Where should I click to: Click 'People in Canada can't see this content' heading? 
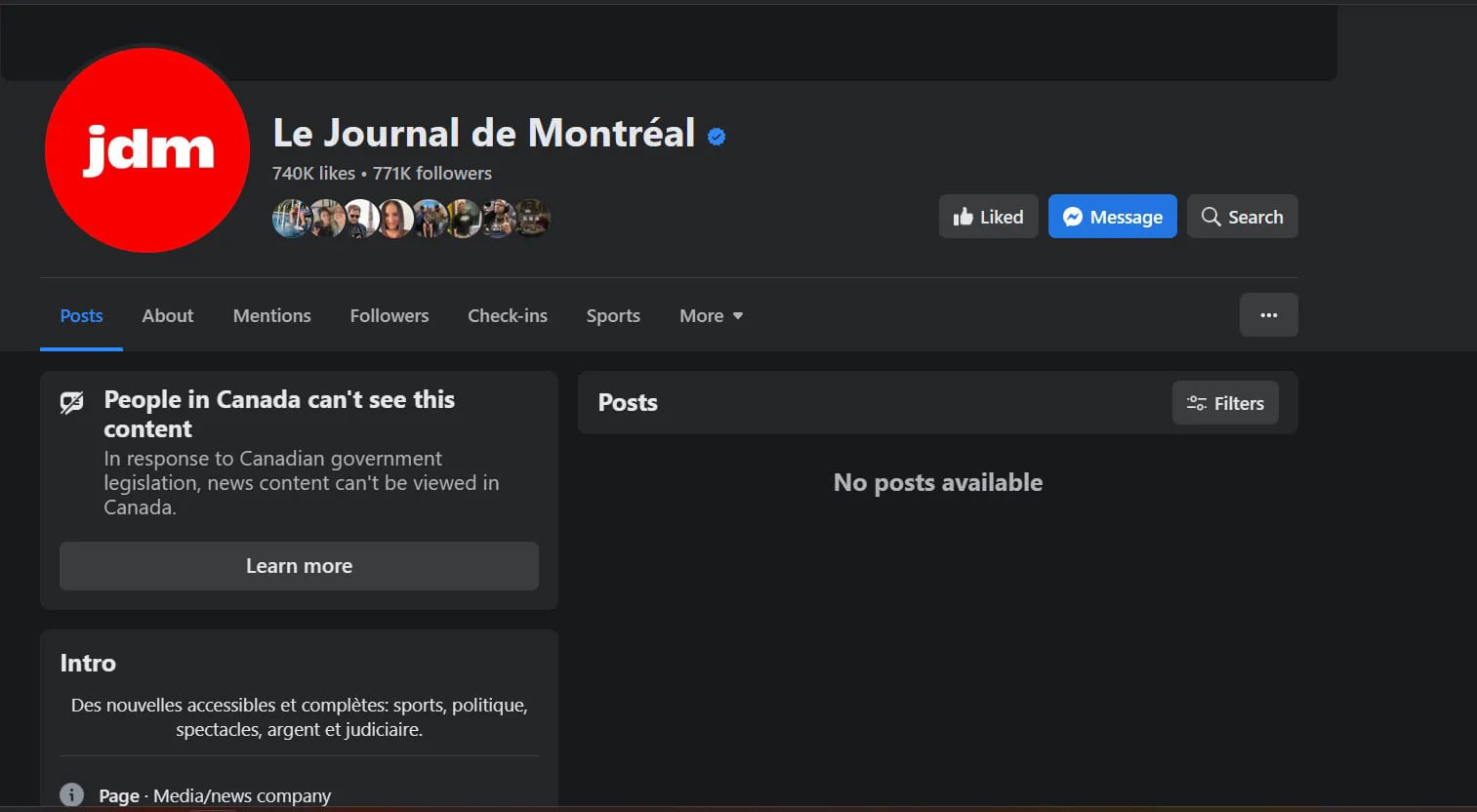[279, 414]
